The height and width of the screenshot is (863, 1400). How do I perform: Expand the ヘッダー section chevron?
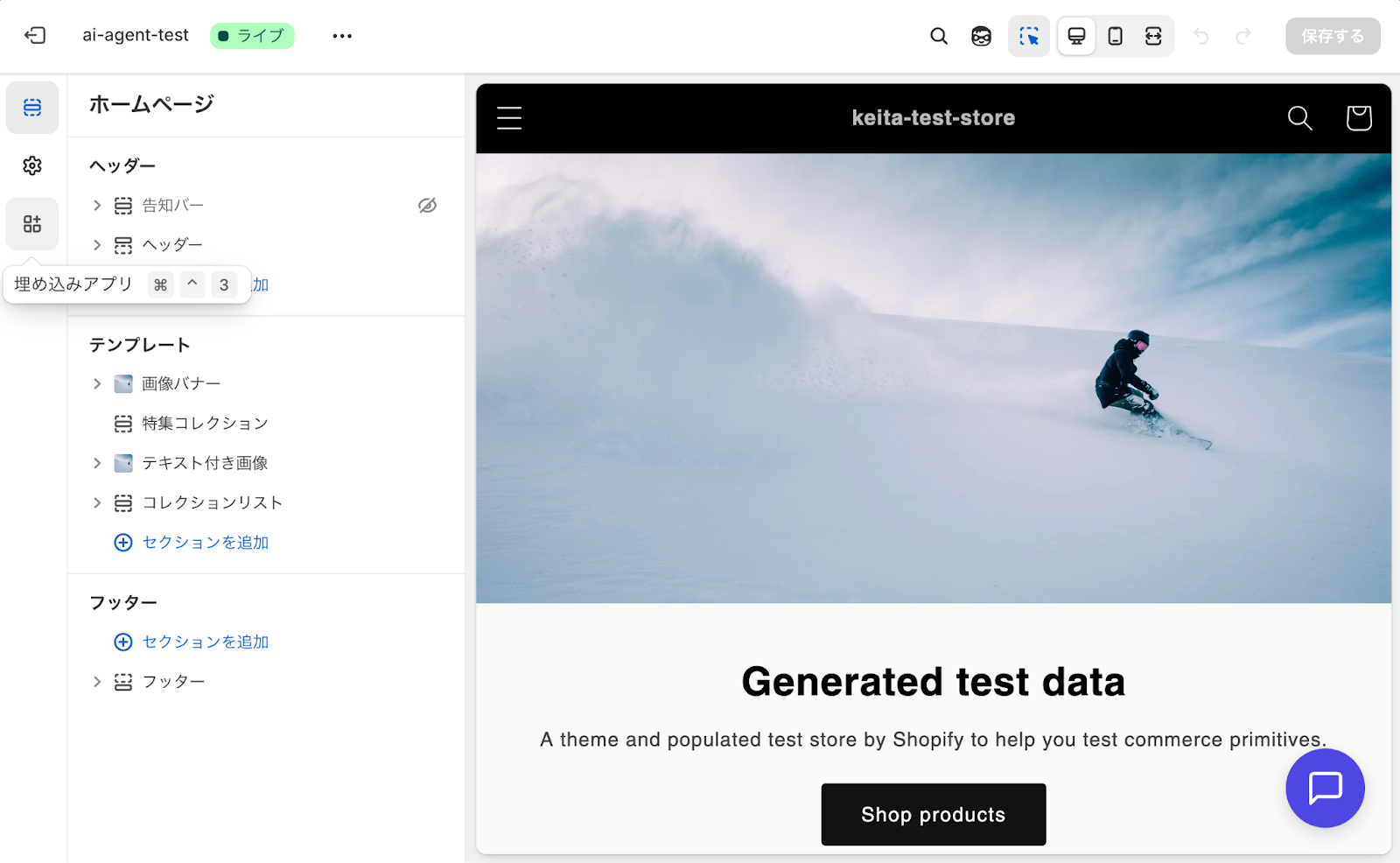point(97,245)
